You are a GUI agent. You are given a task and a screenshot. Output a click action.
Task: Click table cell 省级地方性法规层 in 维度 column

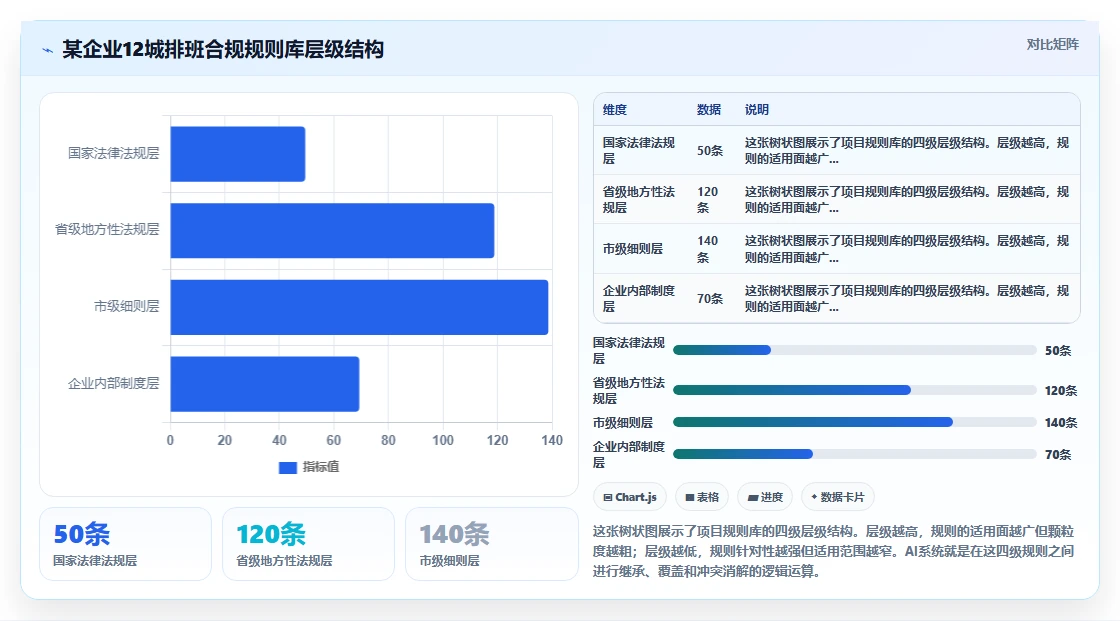click(x=639, y=200)
